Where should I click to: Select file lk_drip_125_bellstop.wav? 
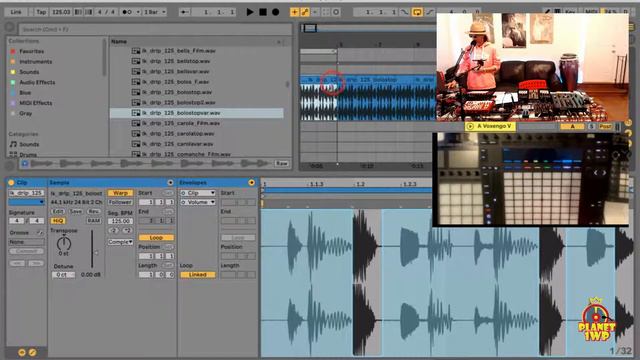pyautogui.click(x=176, y=61)
